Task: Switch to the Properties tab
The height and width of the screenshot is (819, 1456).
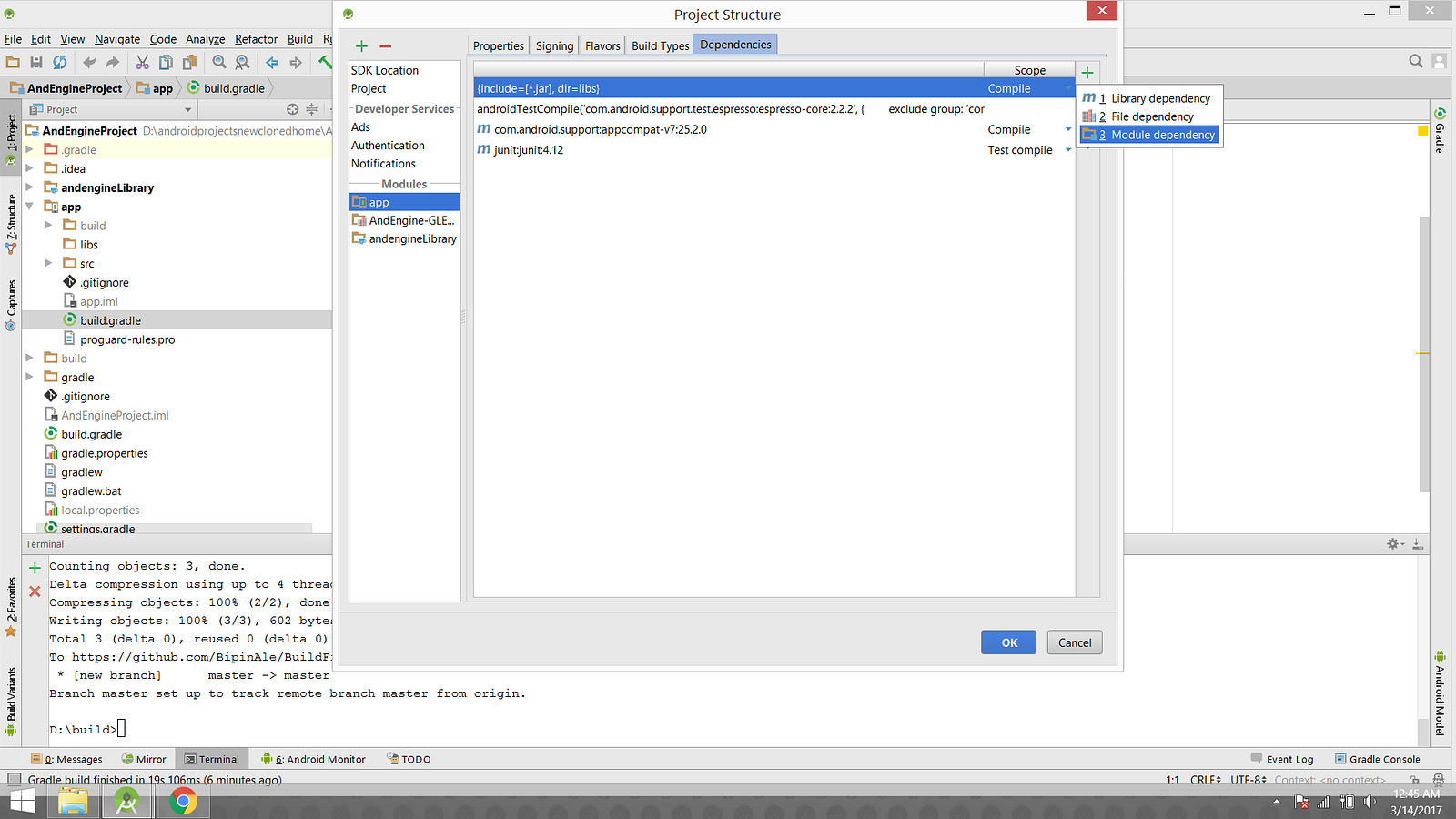Action: pos(499,45)
